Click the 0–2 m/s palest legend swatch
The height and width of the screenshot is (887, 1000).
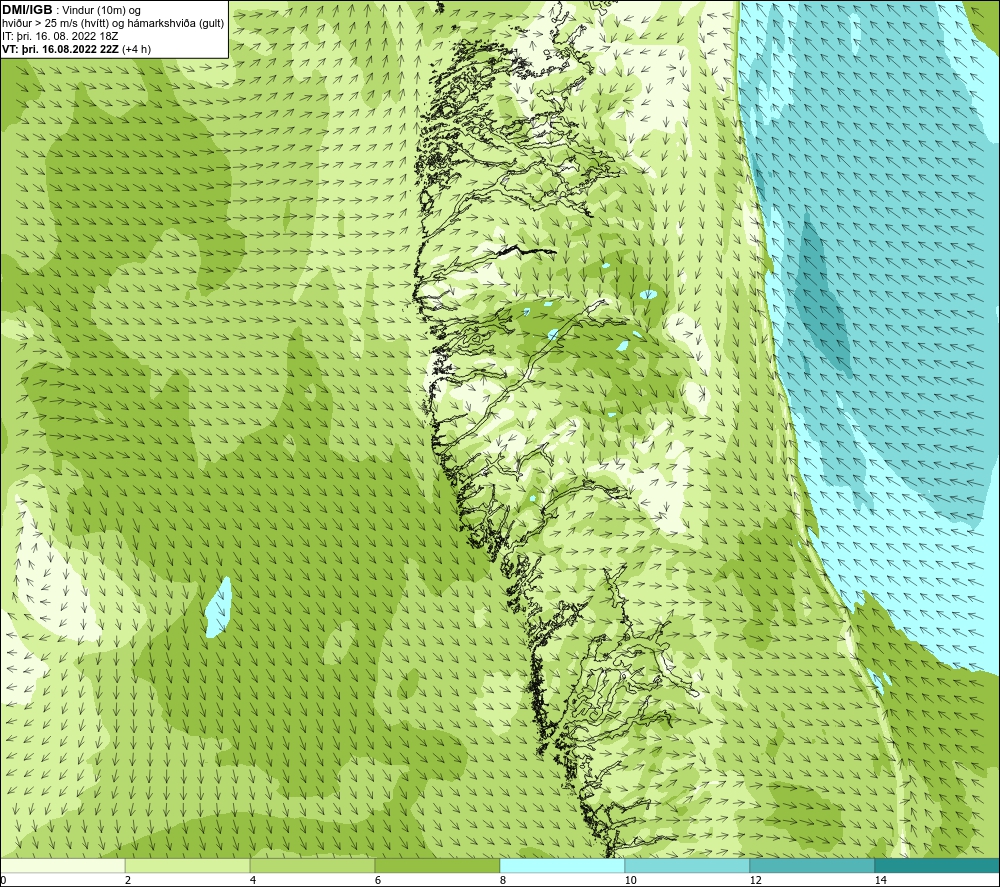tap(62, 865)
